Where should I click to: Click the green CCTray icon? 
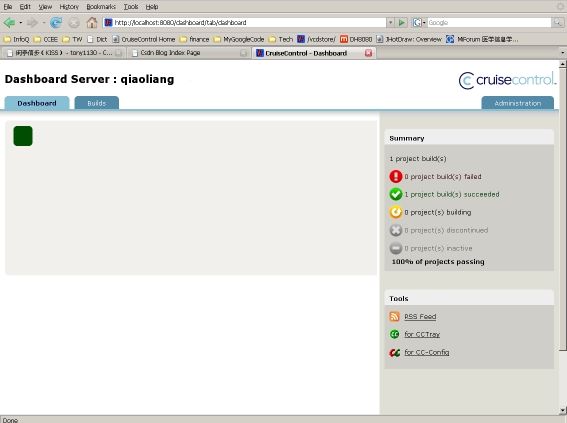point(395,334)
